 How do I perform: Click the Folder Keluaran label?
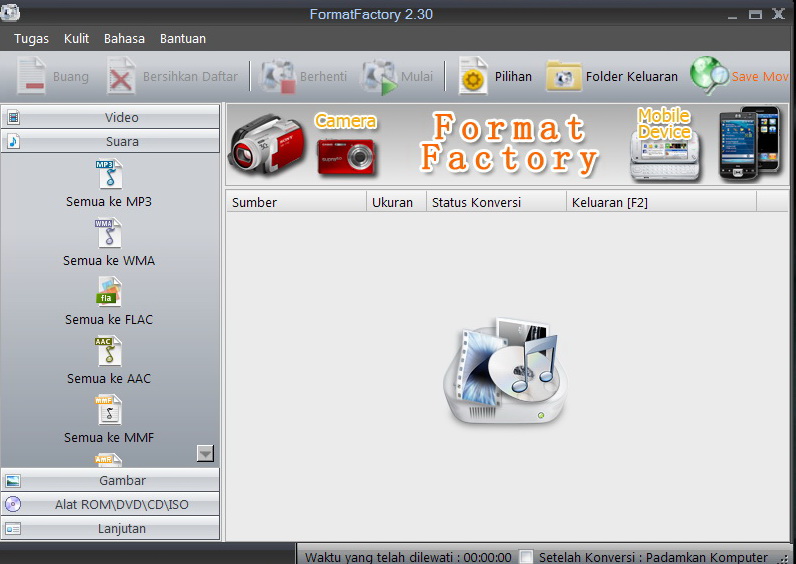point(632,76)
